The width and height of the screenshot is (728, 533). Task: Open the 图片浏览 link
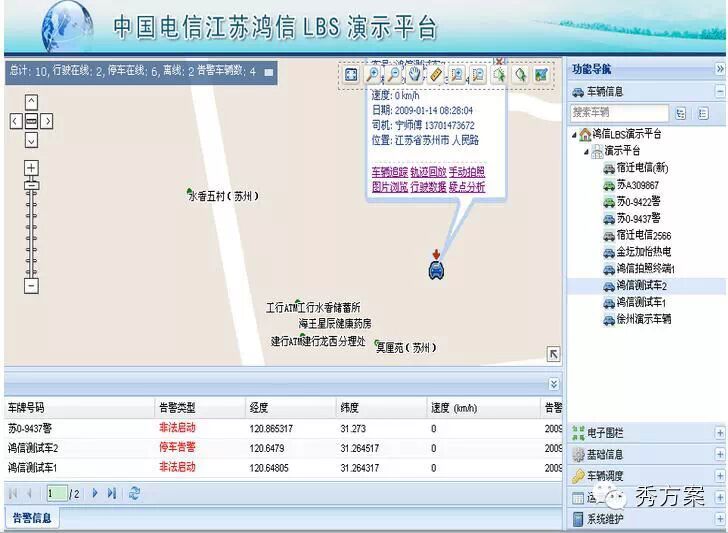(x=390, y=187)
